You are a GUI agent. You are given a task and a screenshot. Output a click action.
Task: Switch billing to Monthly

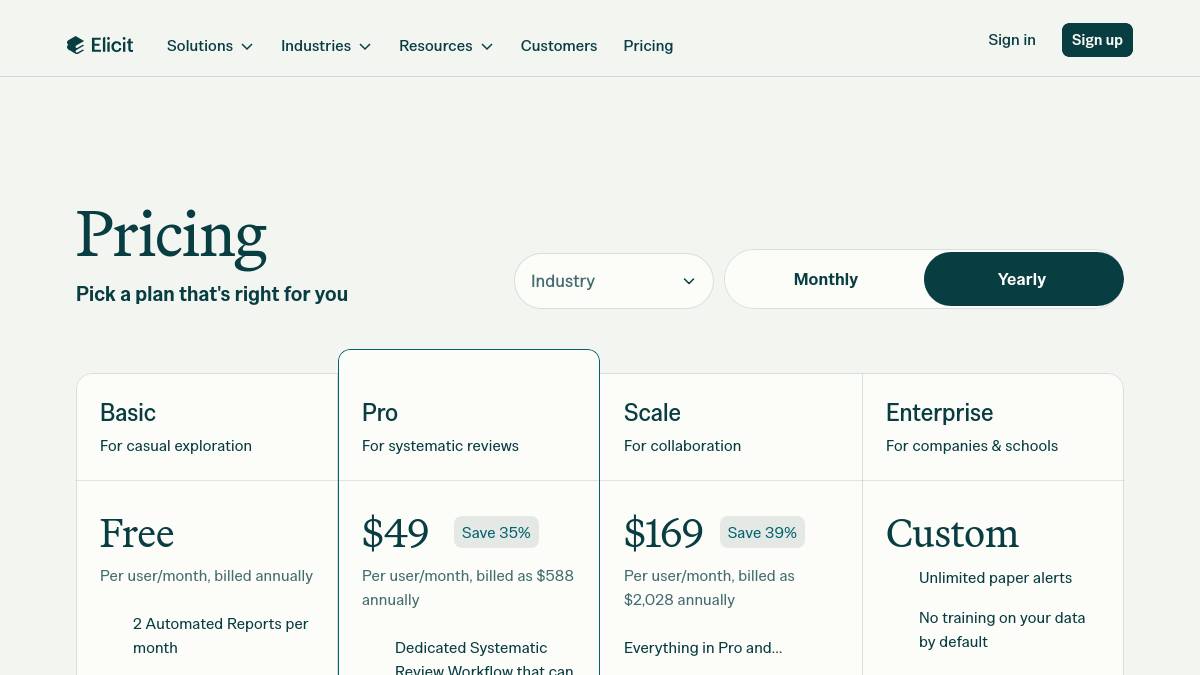coord(825,279)
